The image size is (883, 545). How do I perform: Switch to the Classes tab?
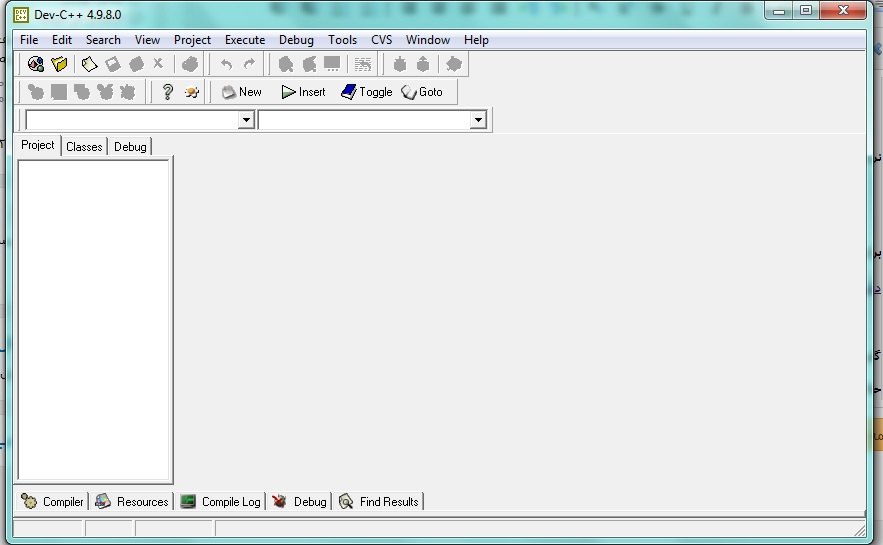click(84, 147)
